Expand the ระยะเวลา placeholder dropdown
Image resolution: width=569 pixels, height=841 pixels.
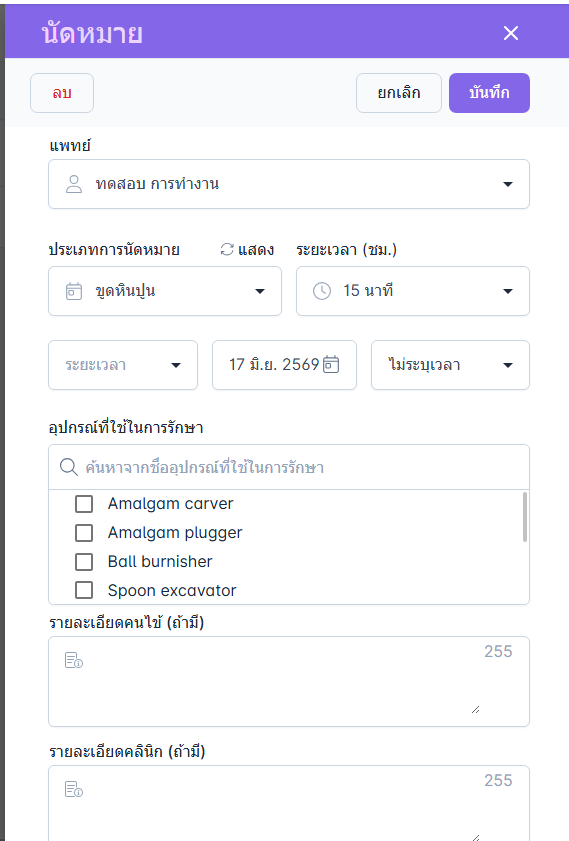pyautogui.click(x=123, y=365)
